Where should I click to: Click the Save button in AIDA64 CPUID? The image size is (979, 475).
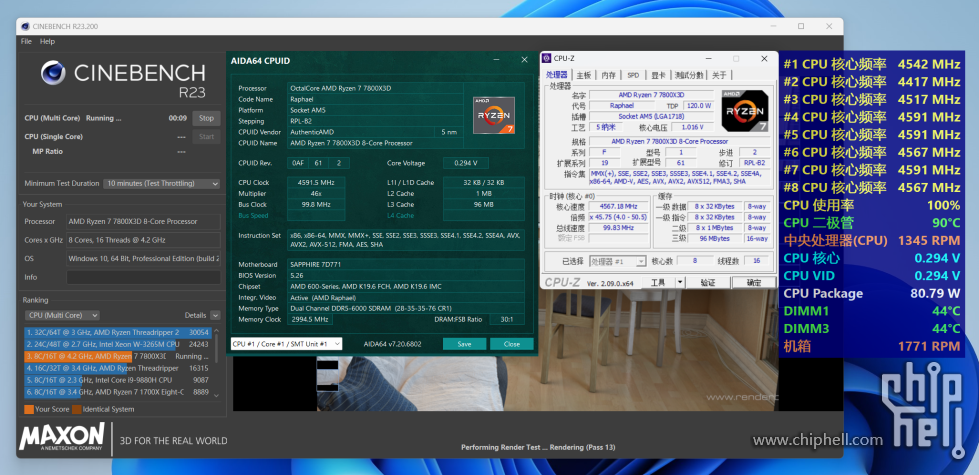click(x=465, y=344)
